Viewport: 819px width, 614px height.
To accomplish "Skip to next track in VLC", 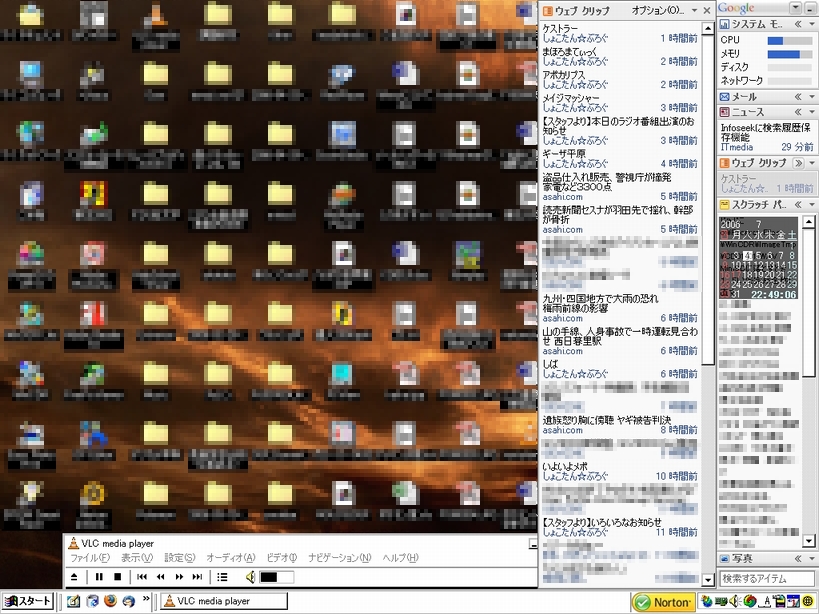I will (x=197, y=577).
